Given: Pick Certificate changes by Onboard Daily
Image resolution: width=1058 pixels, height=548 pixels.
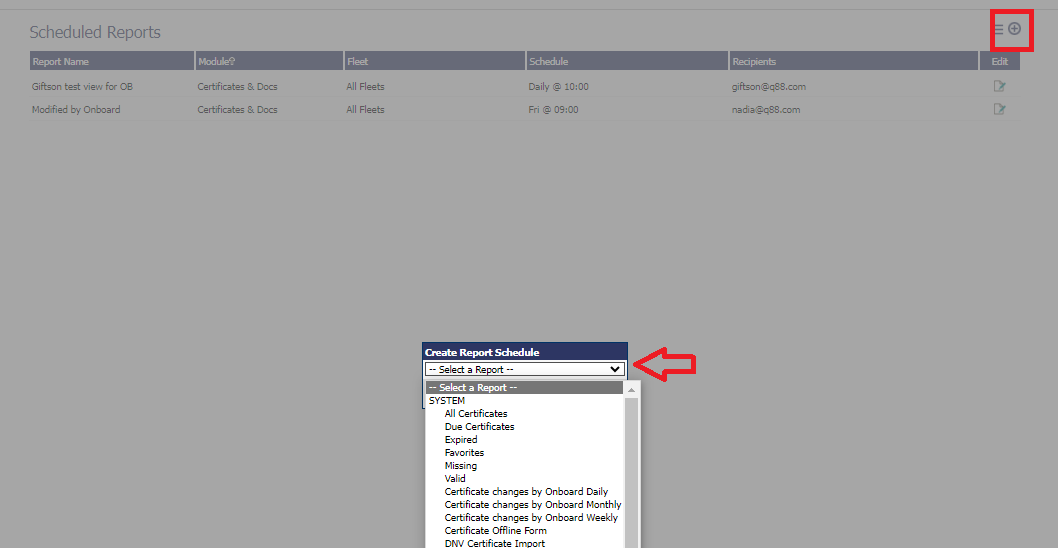Looking at the screenshot, I should click(x=526, y=491).
